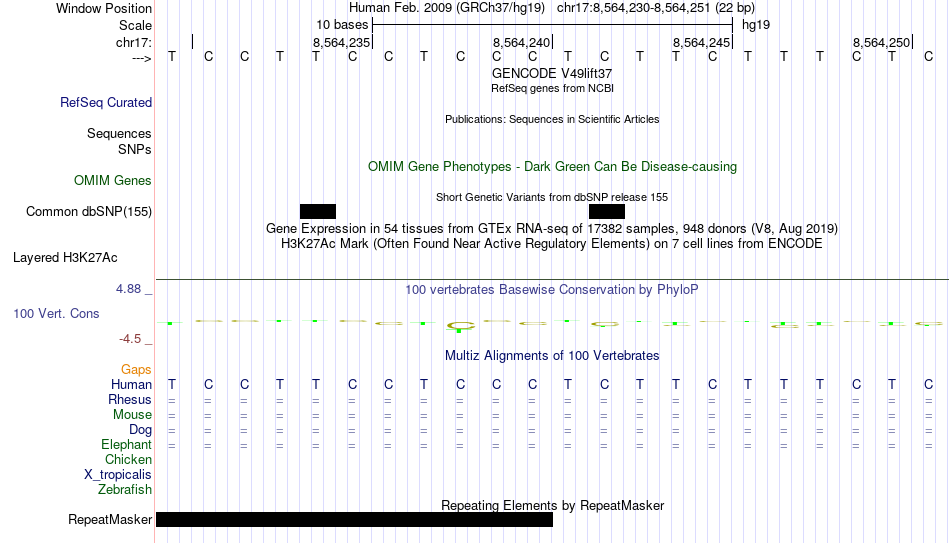This screenshot has width=950, height=543.
Task: Click the 8,564,245 ruler position label
Action: (x=701, y=42)
